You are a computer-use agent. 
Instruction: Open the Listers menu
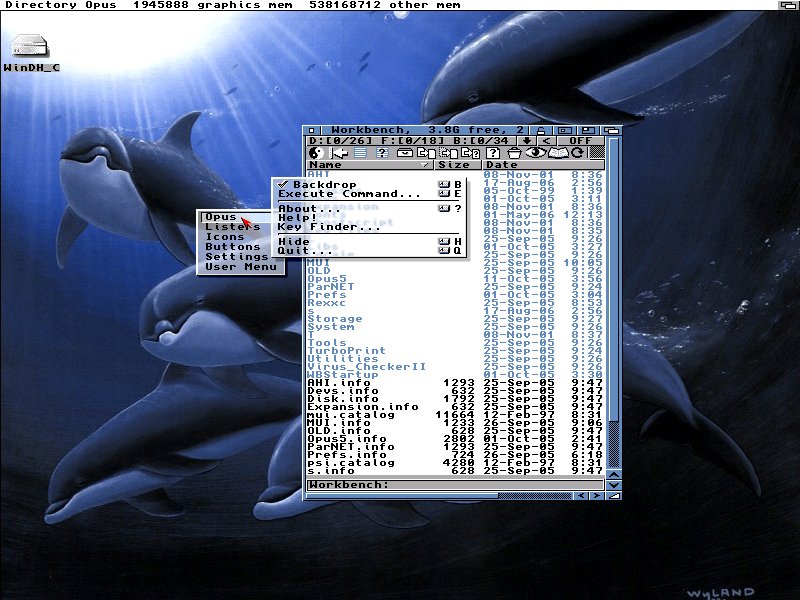point(233,227)
